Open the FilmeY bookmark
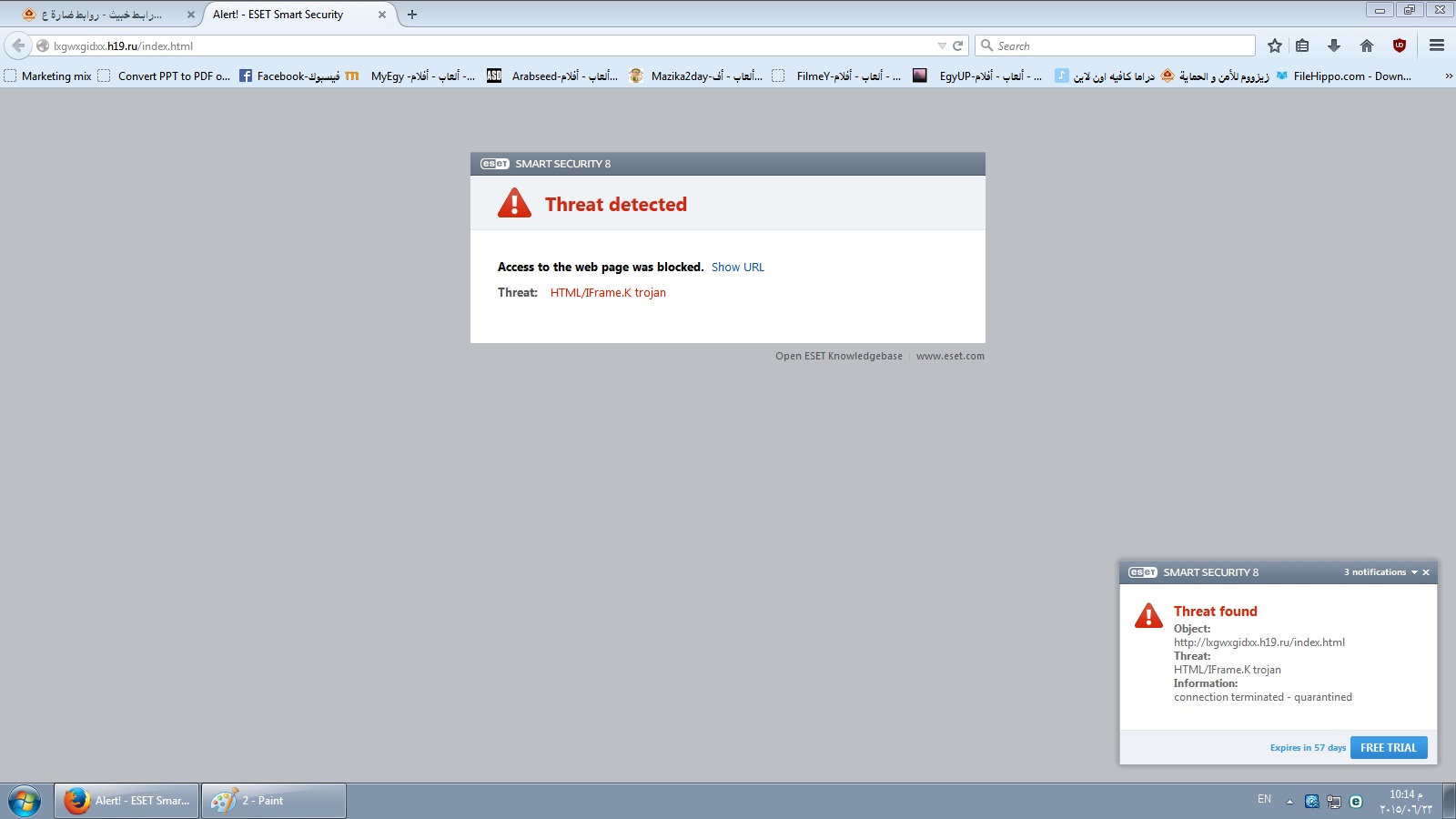Viewport: 1456px width, 819px height. [x=836, y=76]
